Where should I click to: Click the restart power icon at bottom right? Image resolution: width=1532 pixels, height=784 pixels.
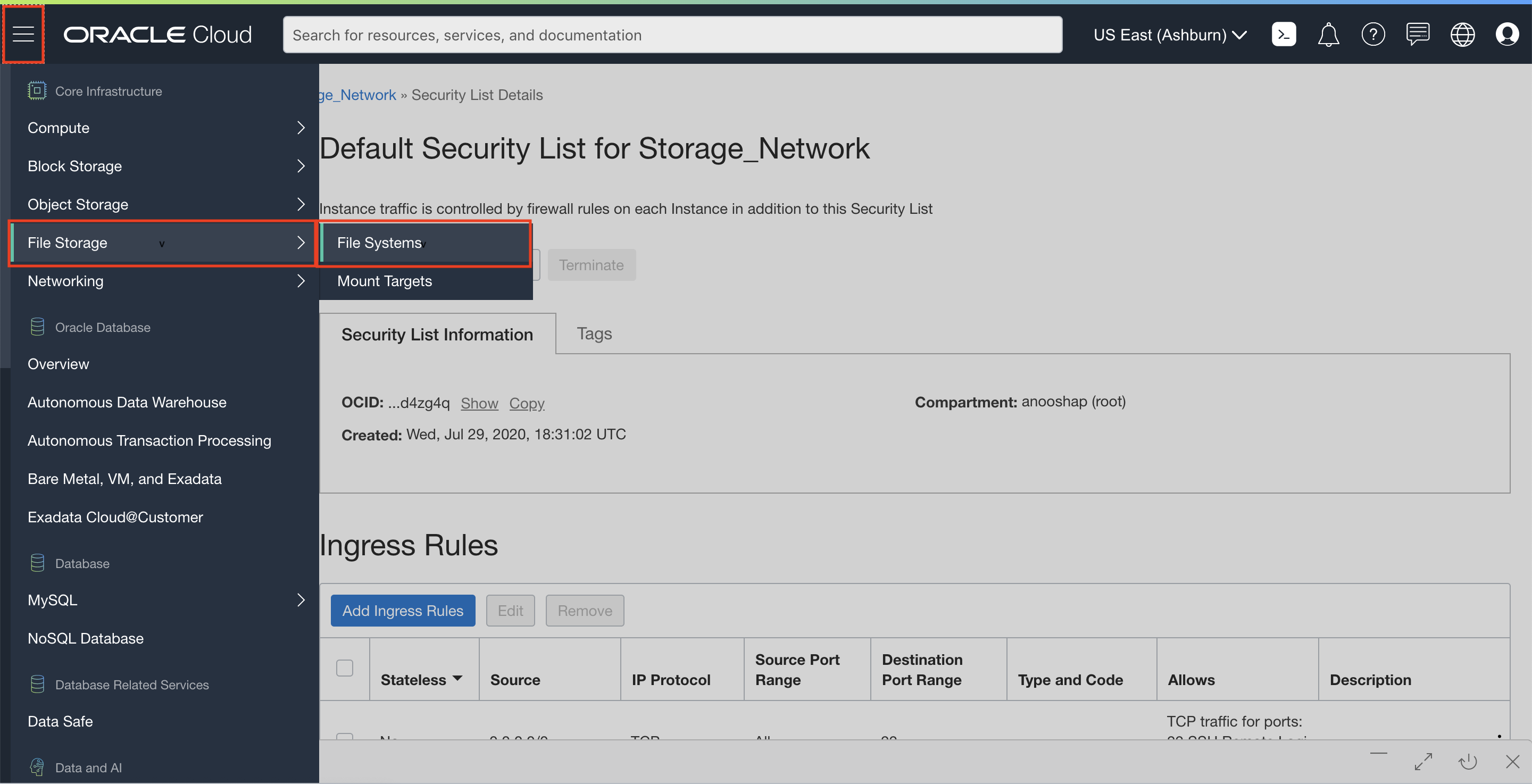tap(1467, 762)
